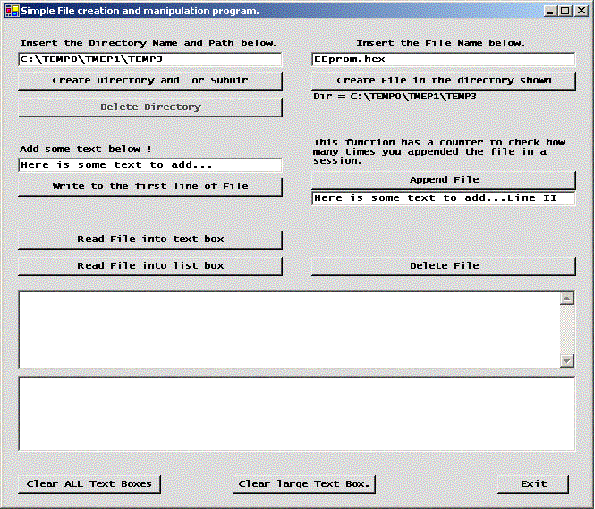Image resolution: width=595 pixels, height=509 pixels.
Task: Click inside the lower list box
Action: click(x=297, y=414)
